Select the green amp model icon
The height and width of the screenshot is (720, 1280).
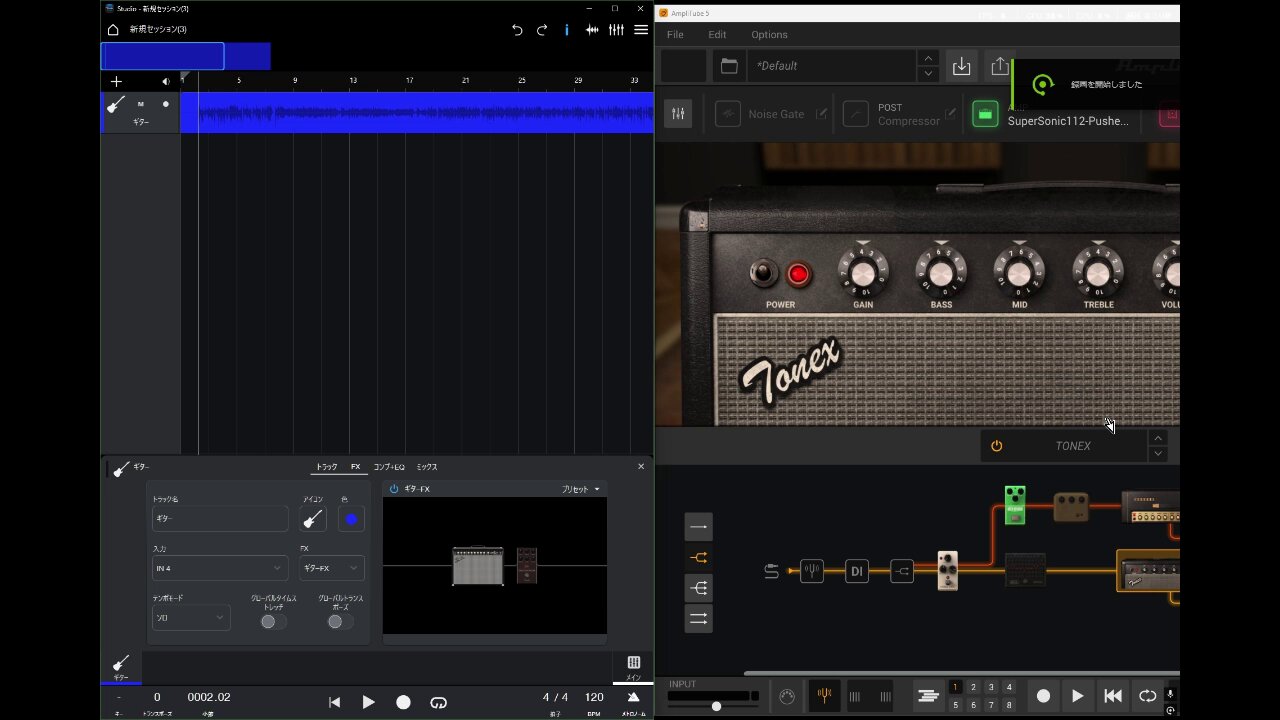coord(985,114)
